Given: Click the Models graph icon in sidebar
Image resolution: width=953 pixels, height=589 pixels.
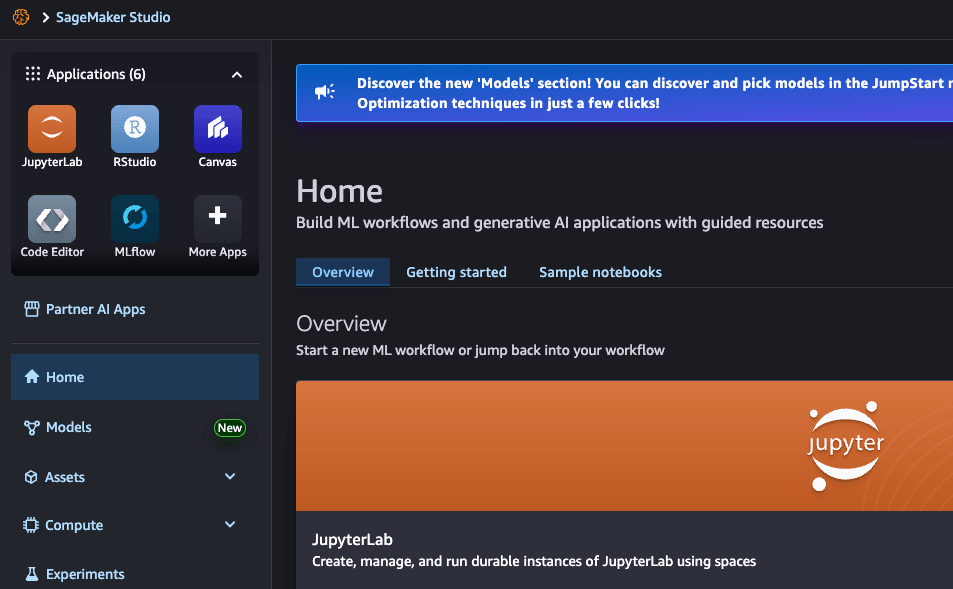Looking at the screenshot, I should pyautogui.click(x=32, y=427).
